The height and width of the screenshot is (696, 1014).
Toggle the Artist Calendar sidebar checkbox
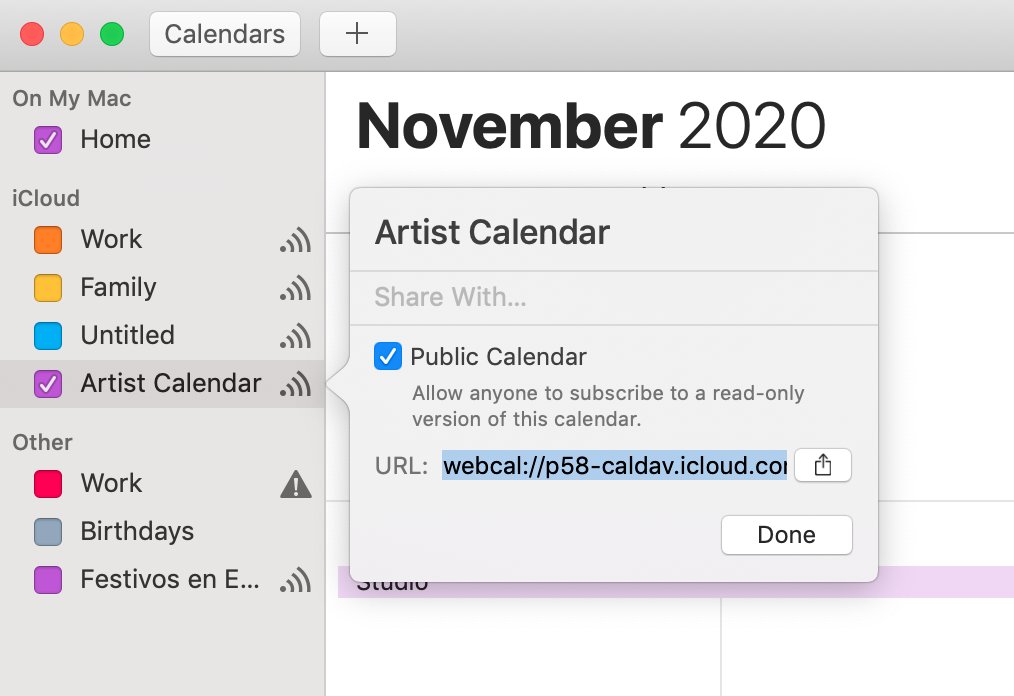[48, 384]
